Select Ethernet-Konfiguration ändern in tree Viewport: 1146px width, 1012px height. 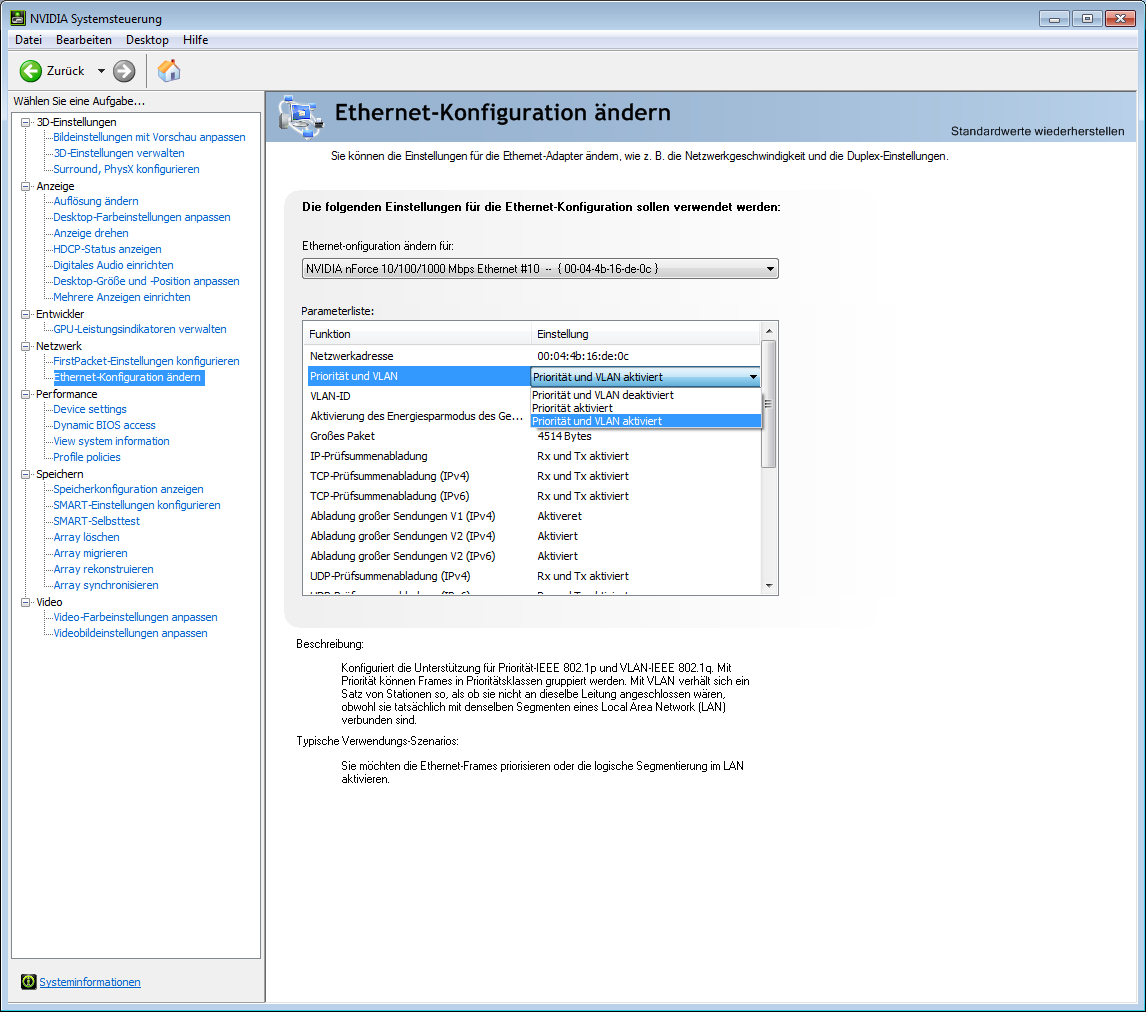[x=127, y=377]
